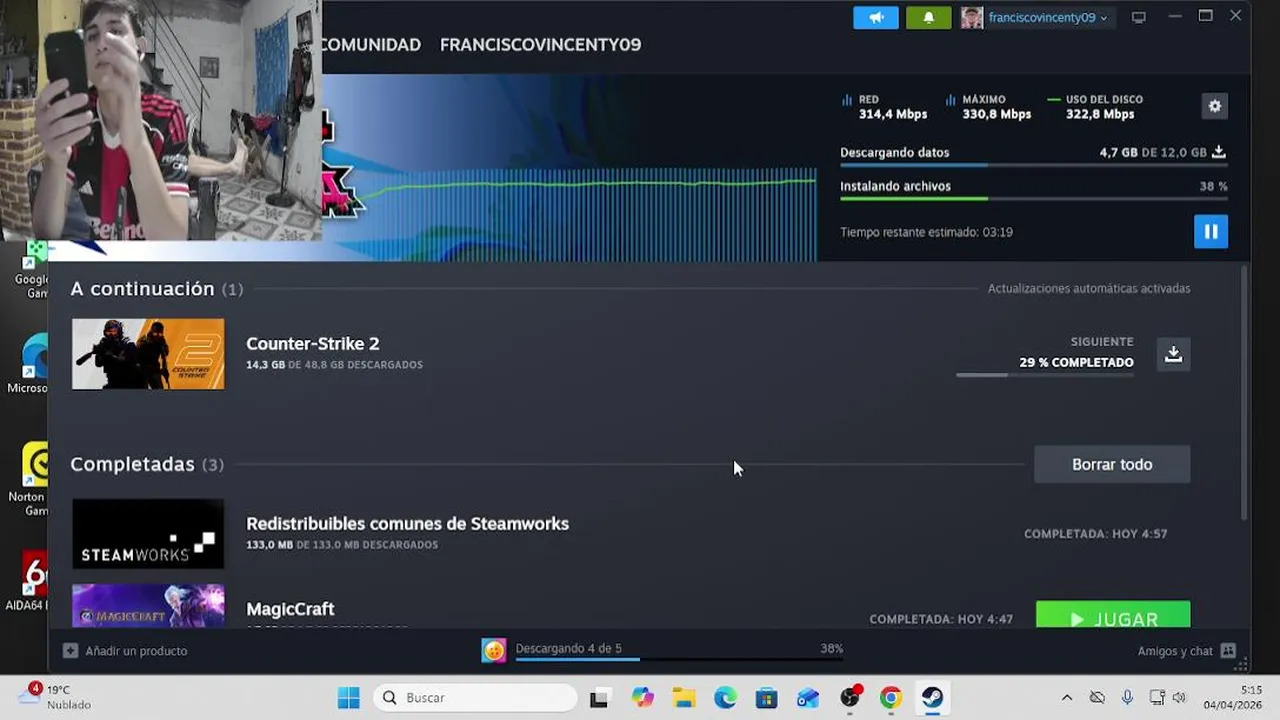
Task: Open Steamworks redistributables thumbnail
Action: click(x=148, y=534)
